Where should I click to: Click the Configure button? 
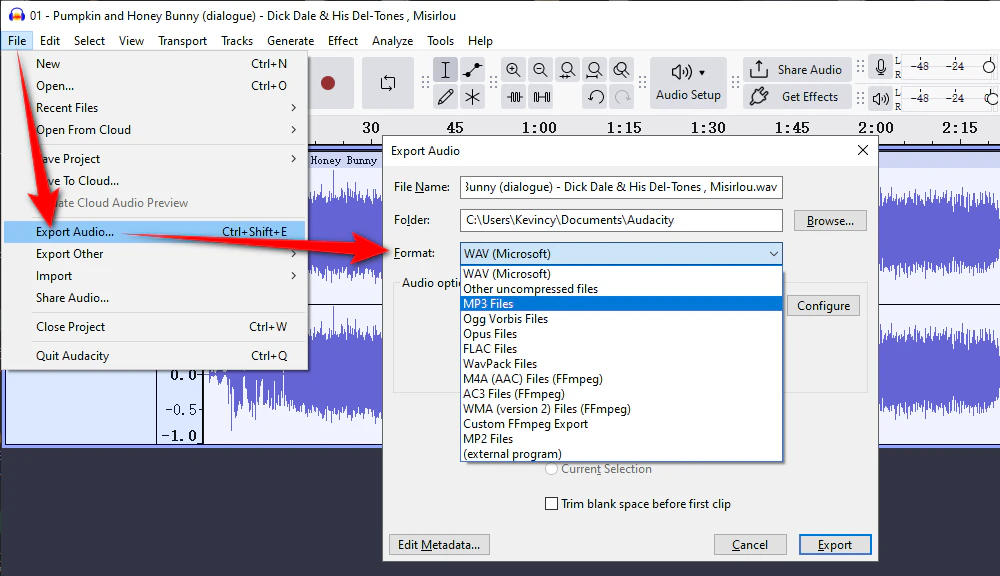[x=823, y=306]
